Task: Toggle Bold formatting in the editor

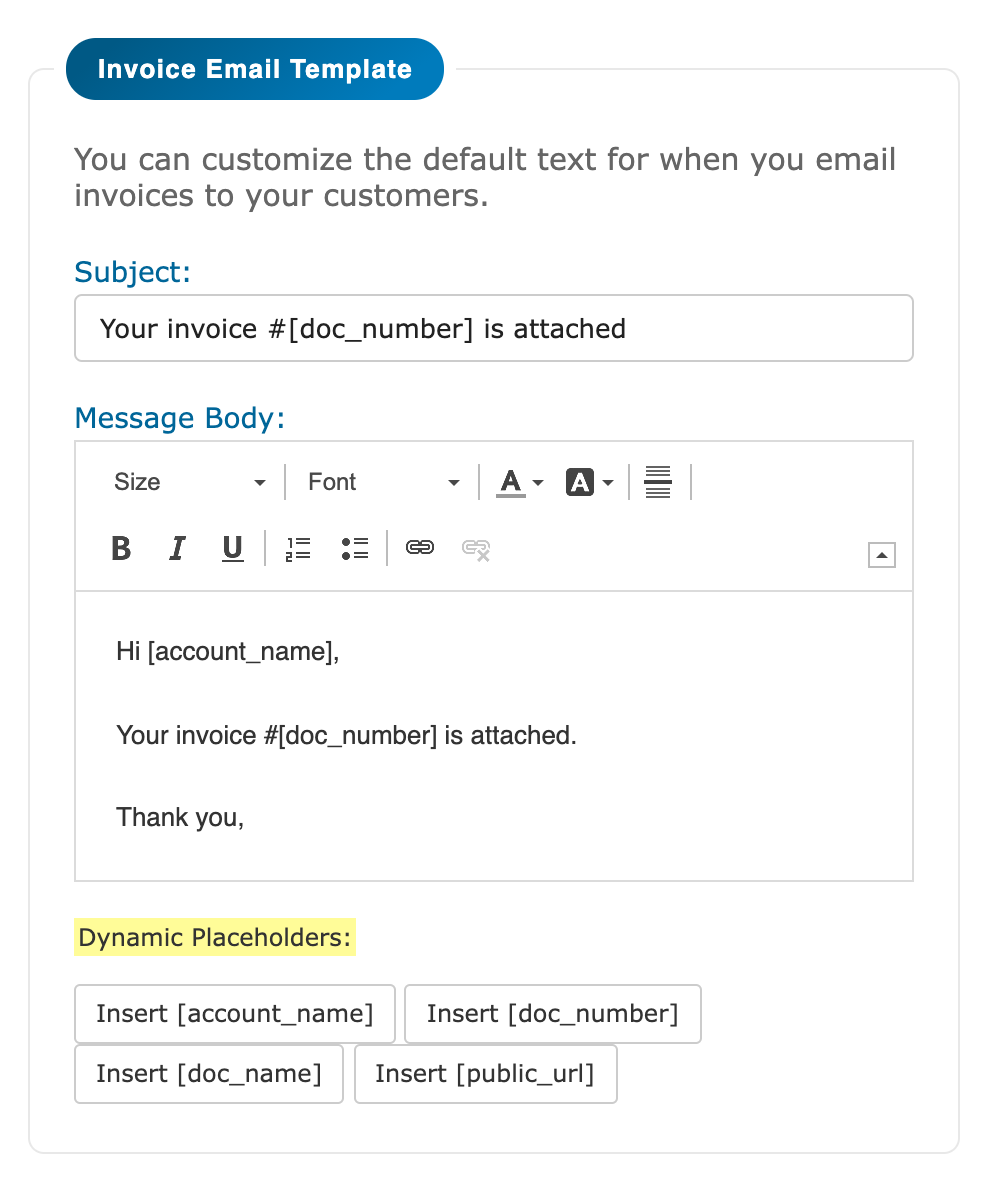Action: [121, 549]
